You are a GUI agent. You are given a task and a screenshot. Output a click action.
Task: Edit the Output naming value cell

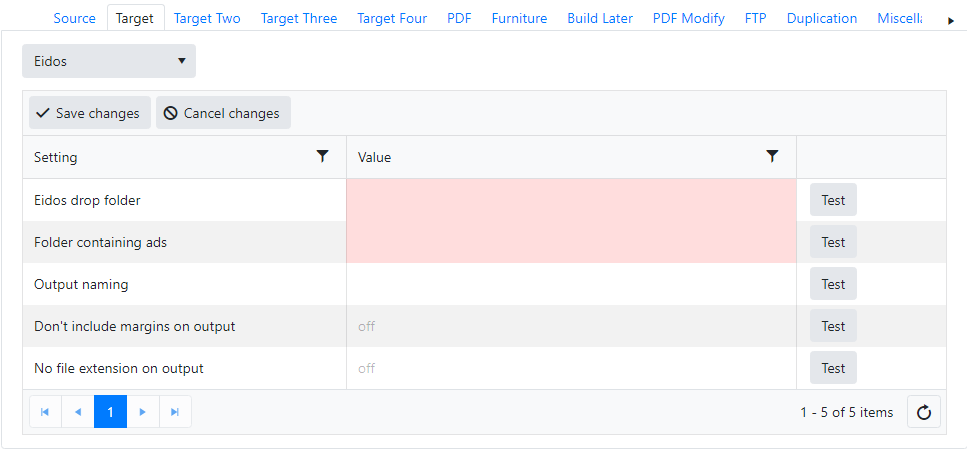571,284
